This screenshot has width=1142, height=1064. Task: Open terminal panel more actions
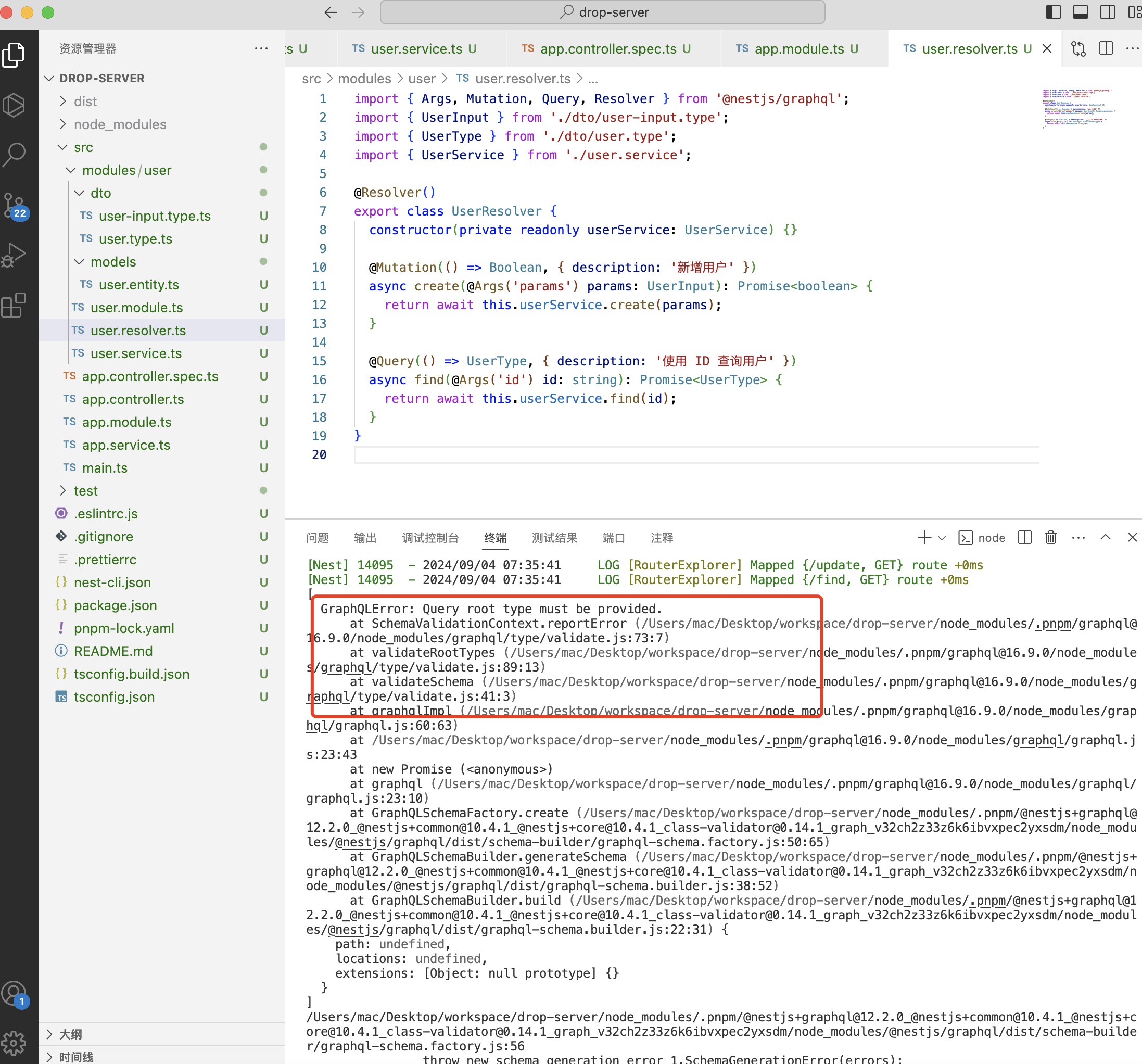(x=1078, y=537)
